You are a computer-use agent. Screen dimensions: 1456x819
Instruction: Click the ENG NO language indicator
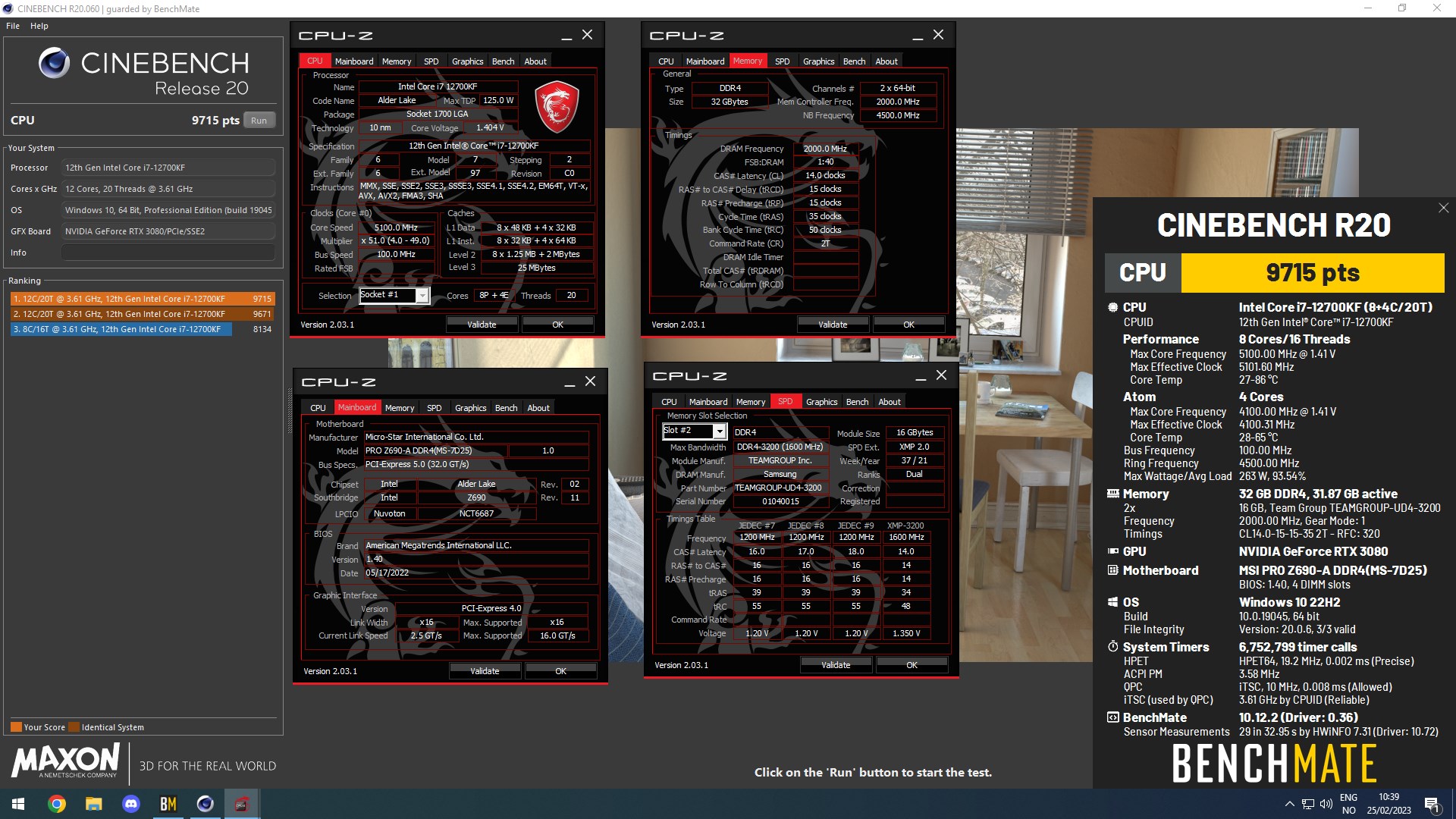click(x=1348, y=804)
